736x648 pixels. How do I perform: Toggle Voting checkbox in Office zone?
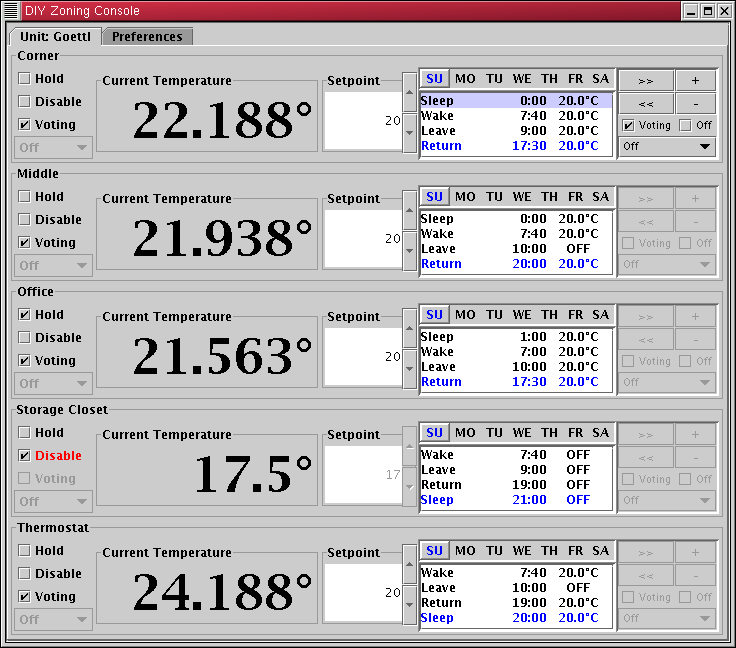click(x=24, y=360)
